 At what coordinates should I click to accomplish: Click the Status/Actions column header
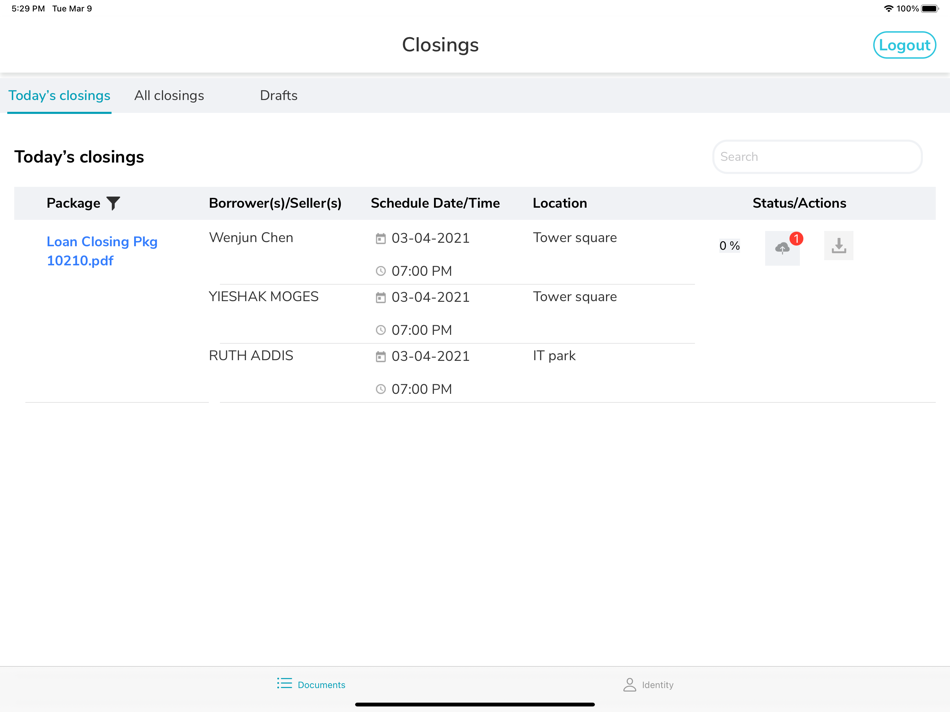point(799,203)
